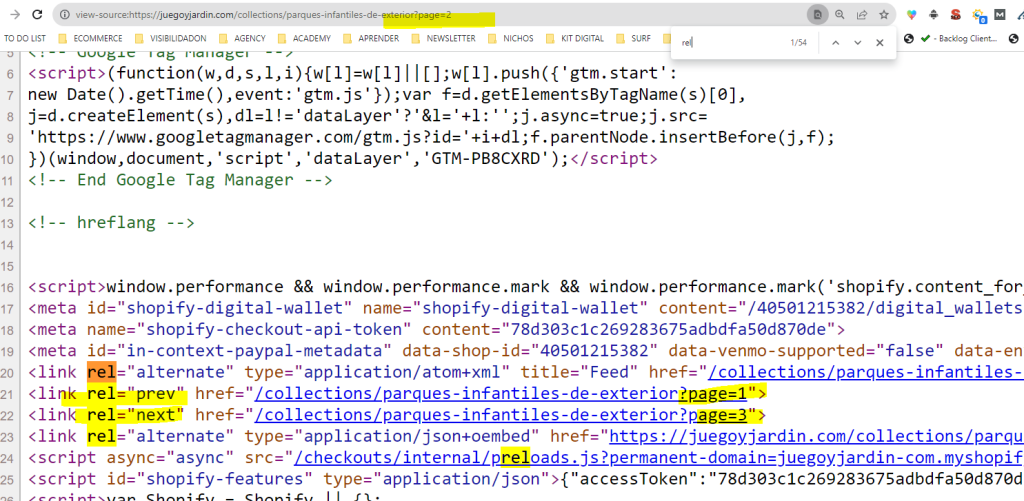Click the red S SEO extension icon

click(x=956, y=15)
